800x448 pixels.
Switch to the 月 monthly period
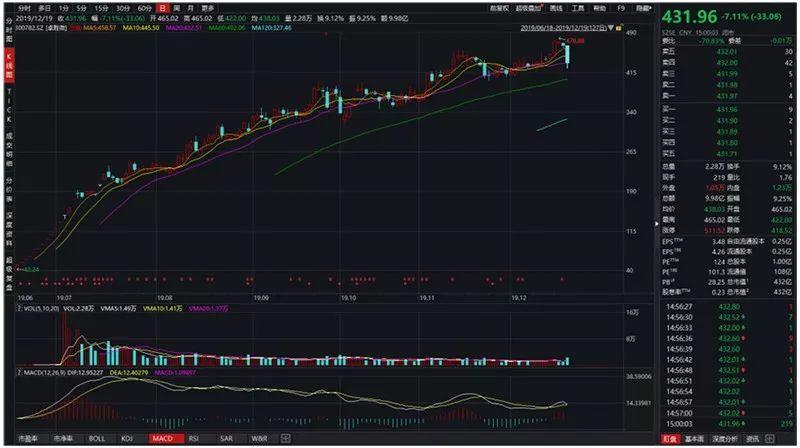pos(190,9)
